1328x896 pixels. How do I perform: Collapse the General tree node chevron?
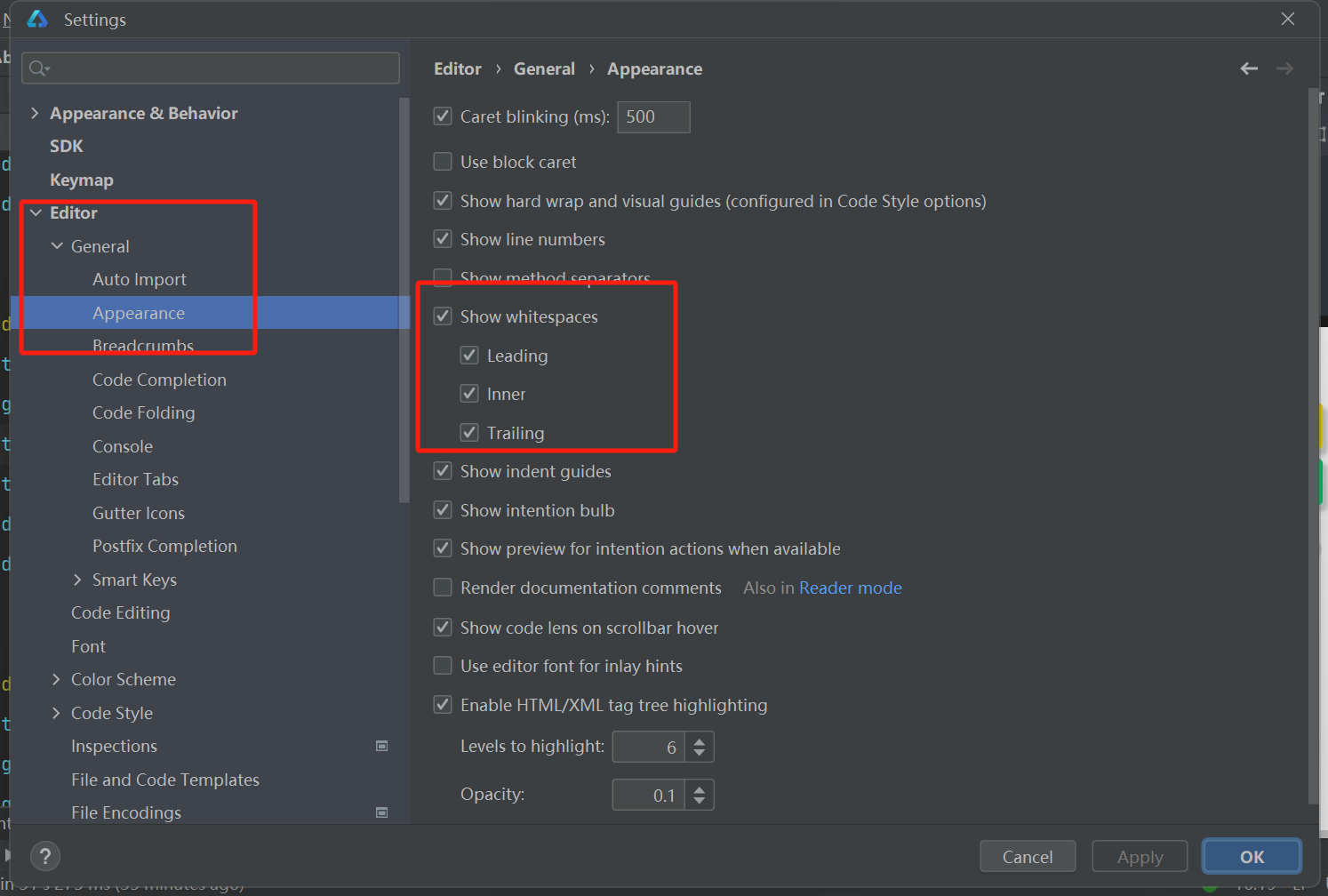pos(57,245)
